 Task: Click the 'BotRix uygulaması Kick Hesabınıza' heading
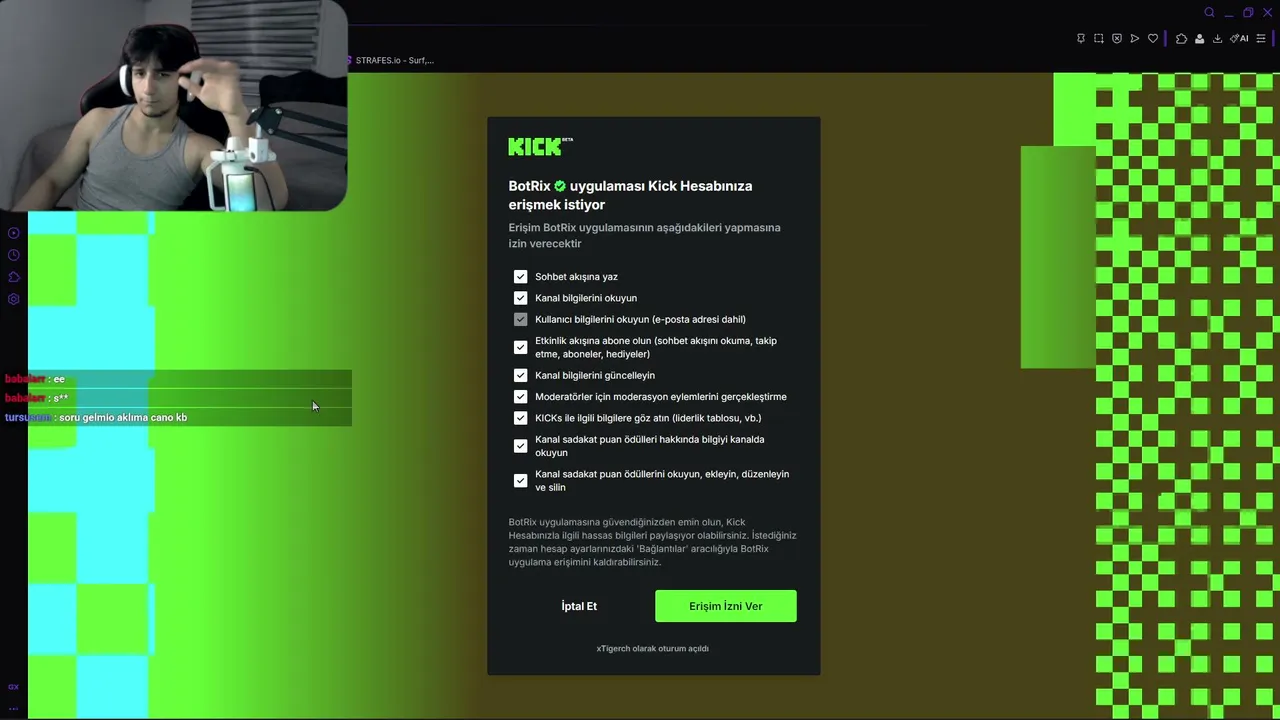(x=630, y=195)
